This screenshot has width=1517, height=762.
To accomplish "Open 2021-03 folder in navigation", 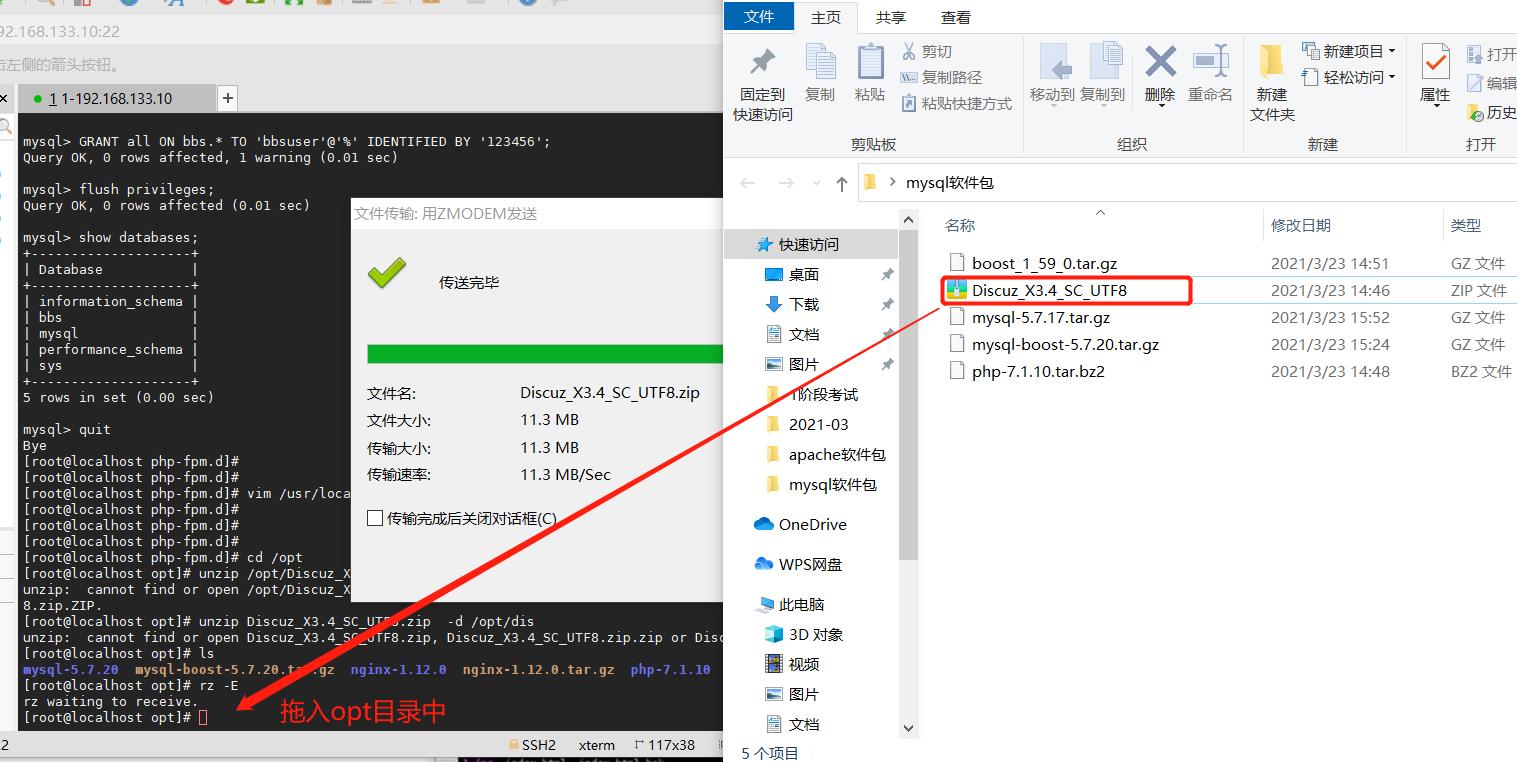I will tap(818, 424).
